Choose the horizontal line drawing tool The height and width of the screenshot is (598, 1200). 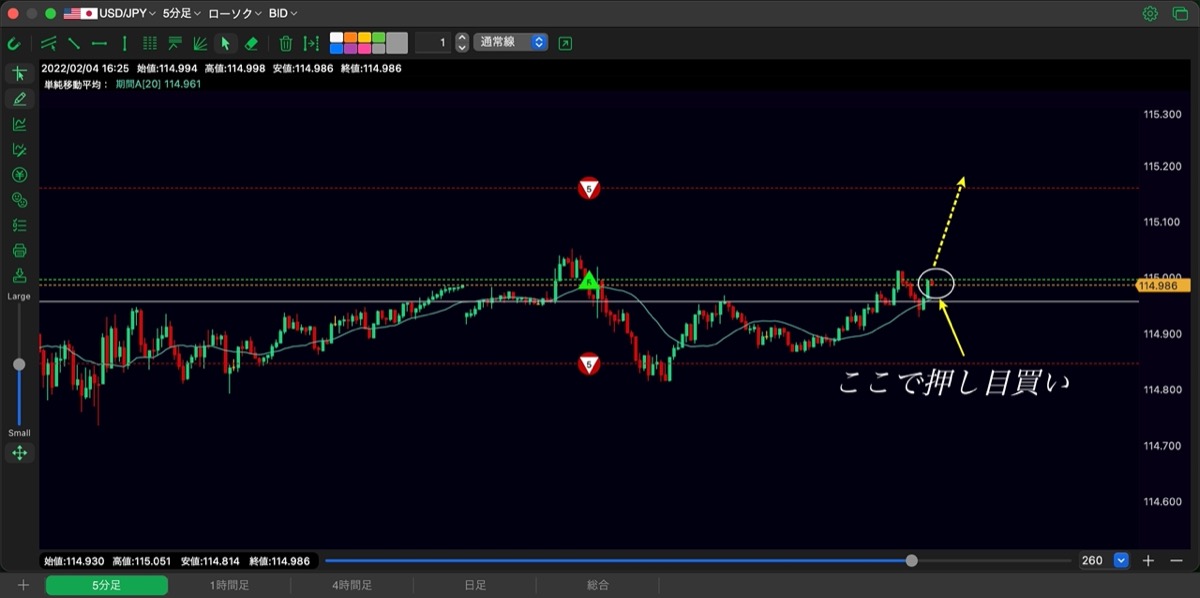(99, 43)
